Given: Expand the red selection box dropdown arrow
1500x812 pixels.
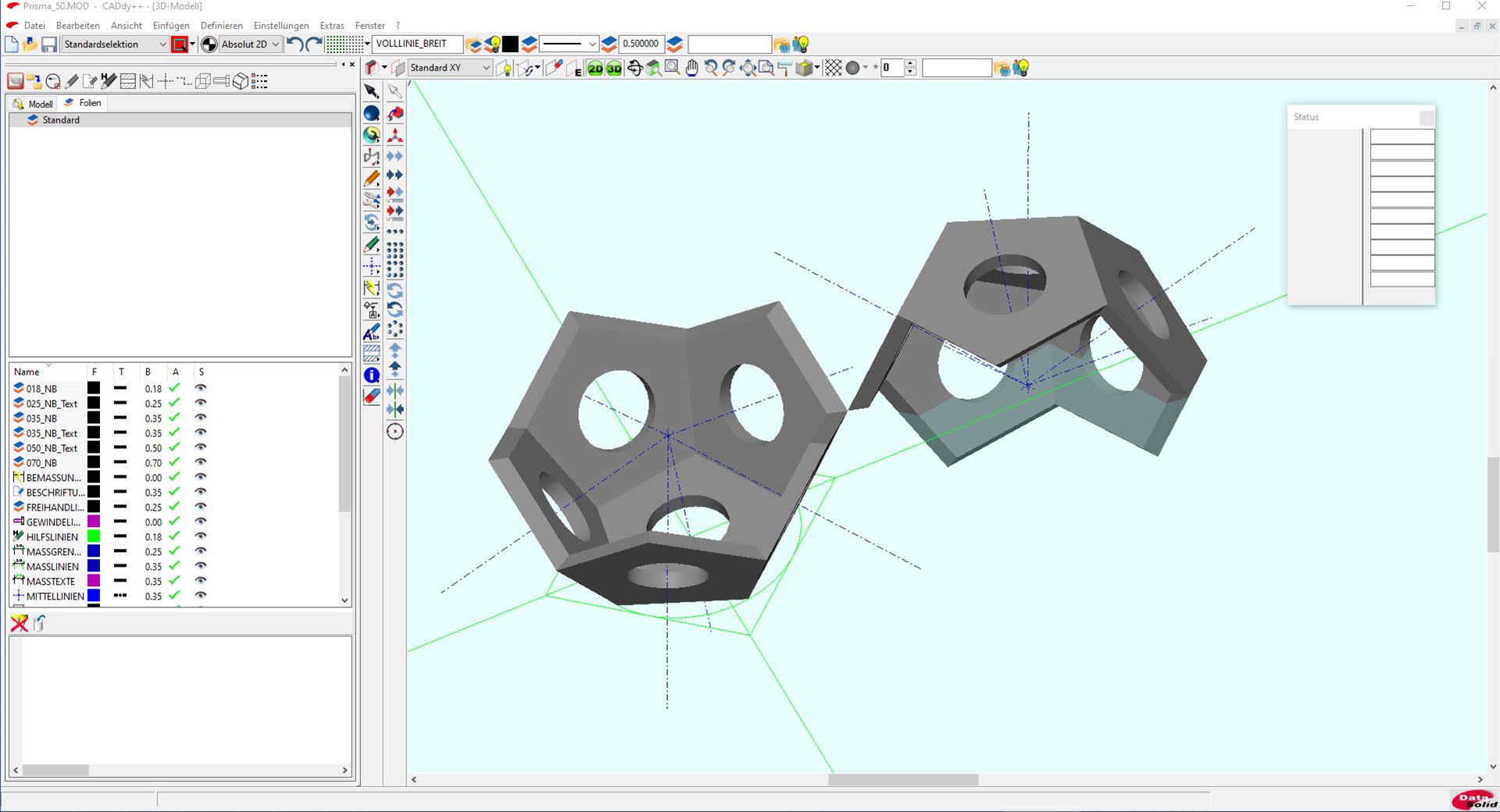Looking at the screenshot, I should (x=192, y=45).
